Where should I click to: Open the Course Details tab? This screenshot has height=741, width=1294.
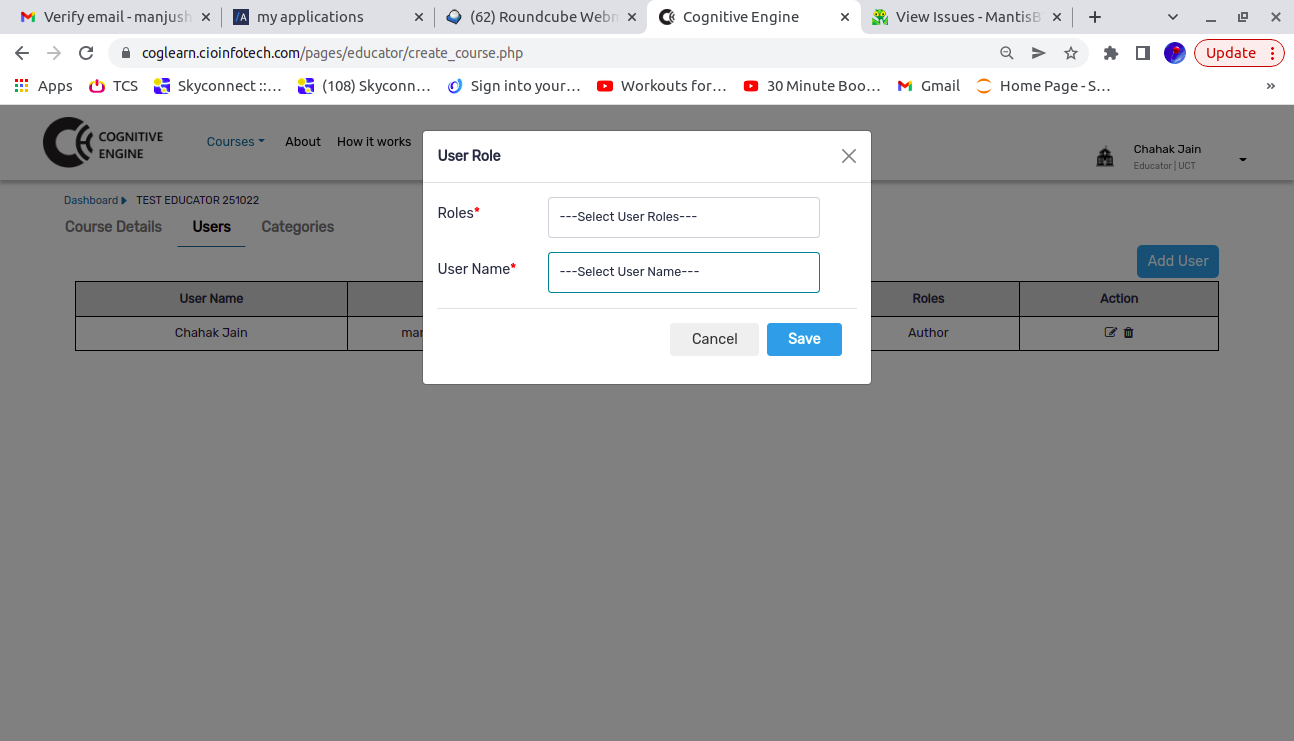(x=113, y=227)
